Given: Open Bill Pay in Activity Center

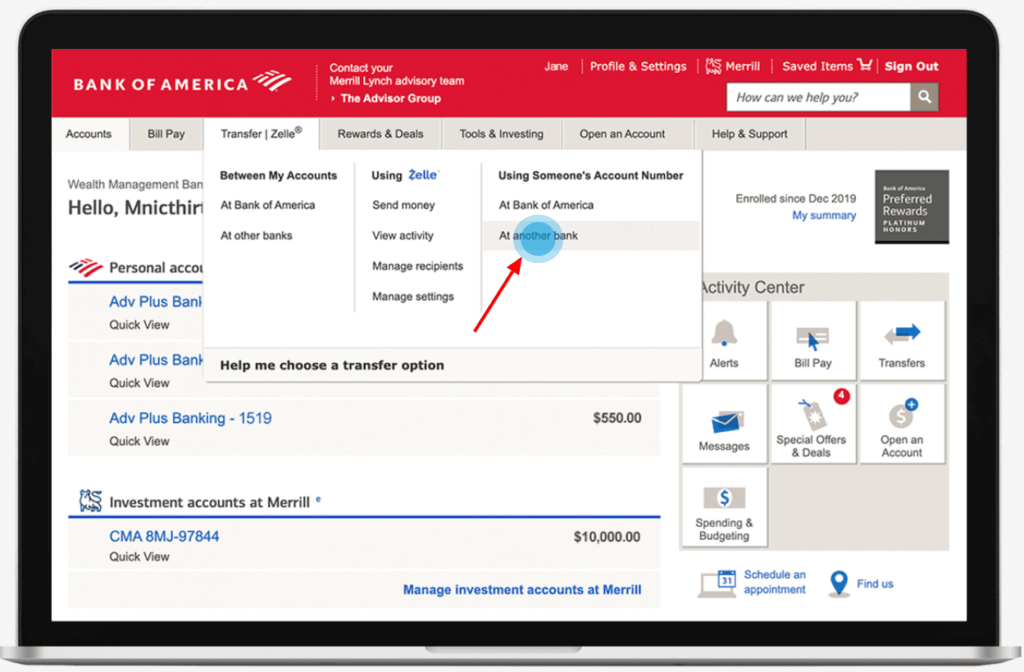Looking at the screenshot, I should click(812, 341).
